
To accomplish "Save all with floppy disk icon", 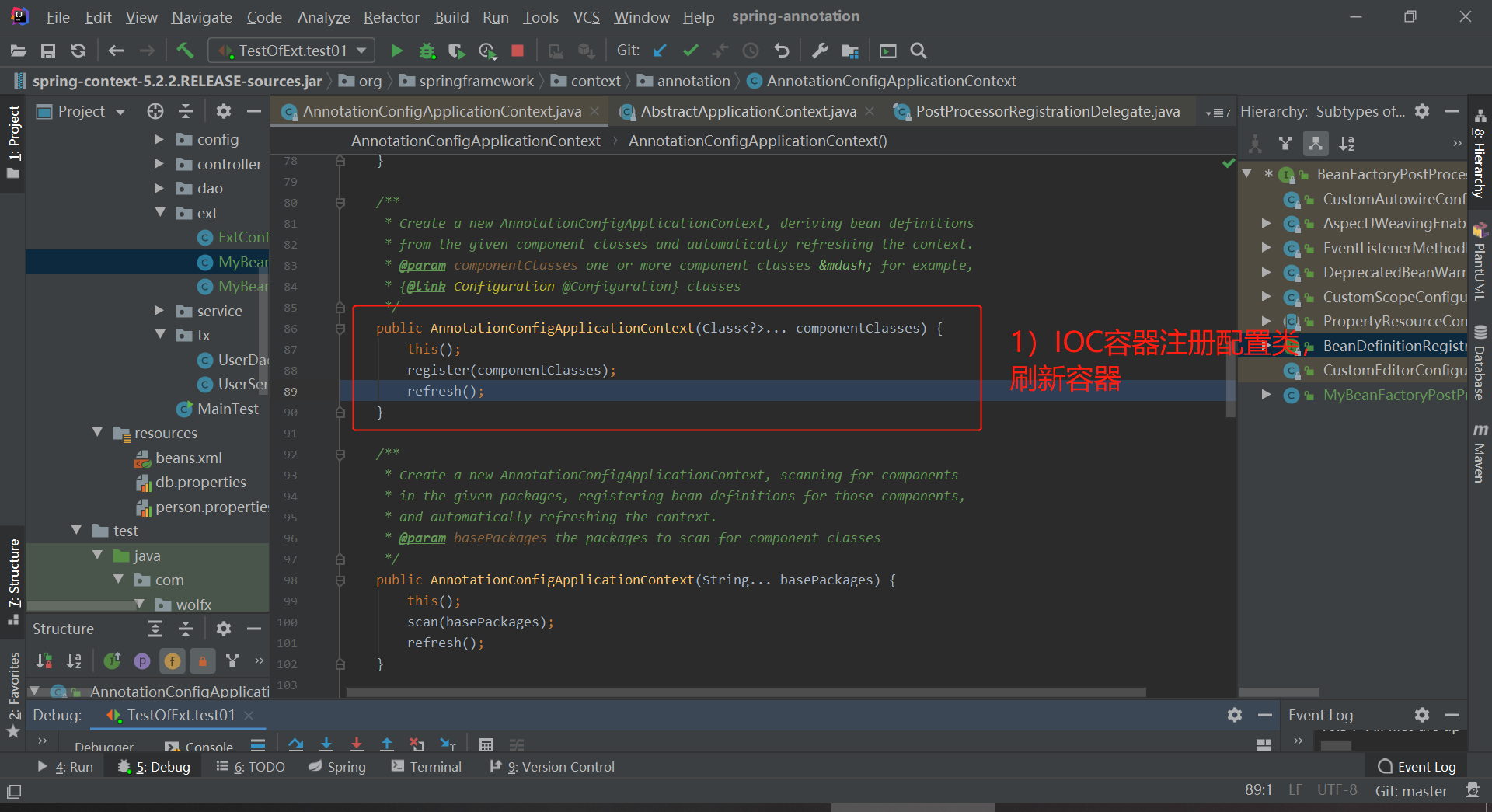I will coord(48,51).
